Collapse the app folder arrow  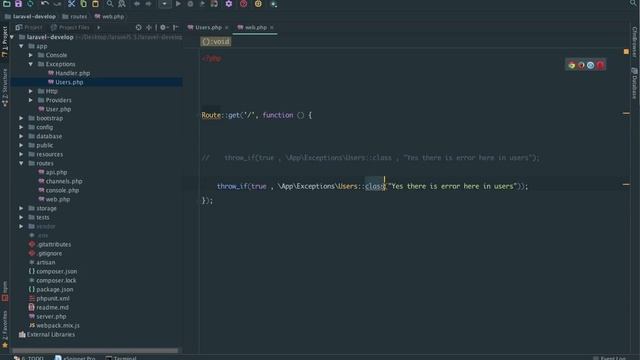point(21,46)
